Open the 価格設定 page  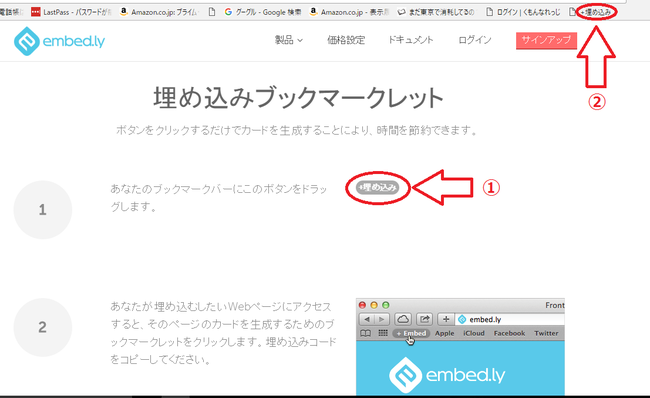click(346, 40)
